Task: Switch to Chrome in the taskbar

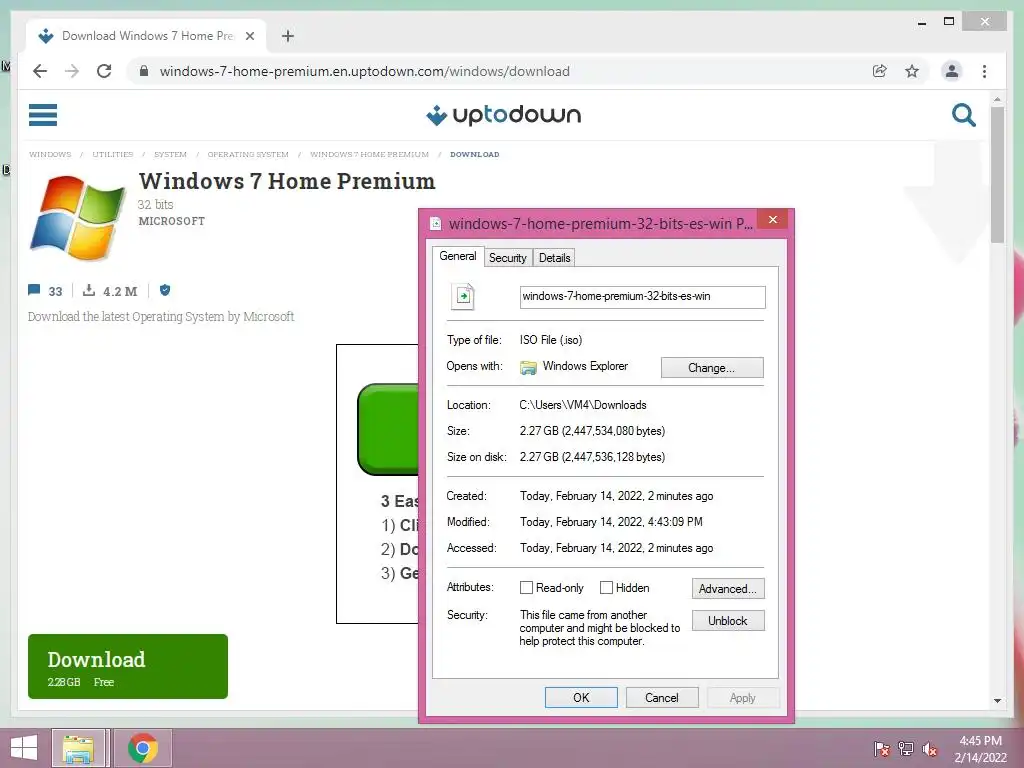Action: pos(143,748)
